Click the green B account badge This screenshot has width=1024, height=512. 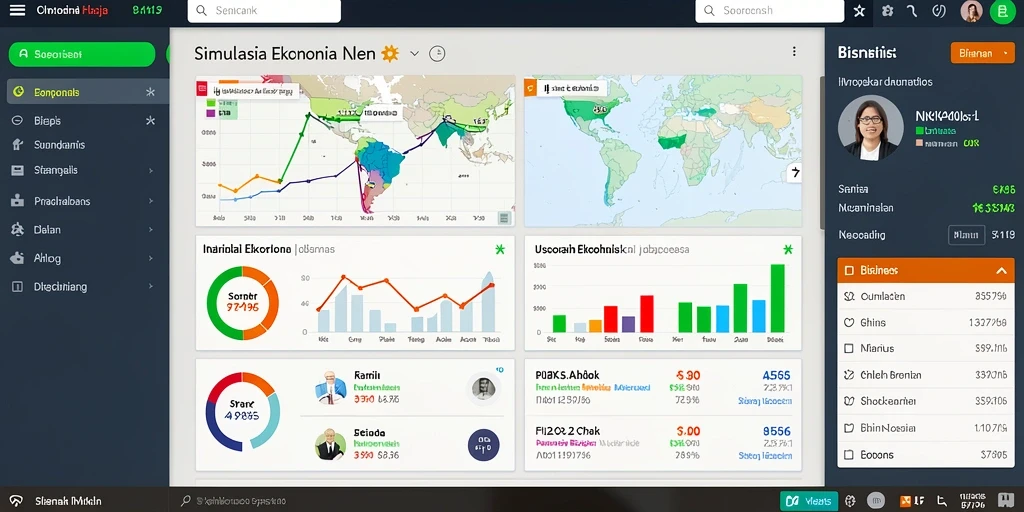(x=1002, y=11)
